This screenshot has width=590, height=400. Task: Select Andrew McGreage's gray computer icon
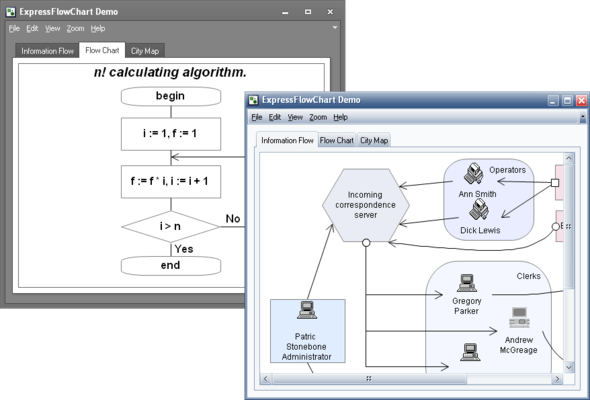coord(519,317)
